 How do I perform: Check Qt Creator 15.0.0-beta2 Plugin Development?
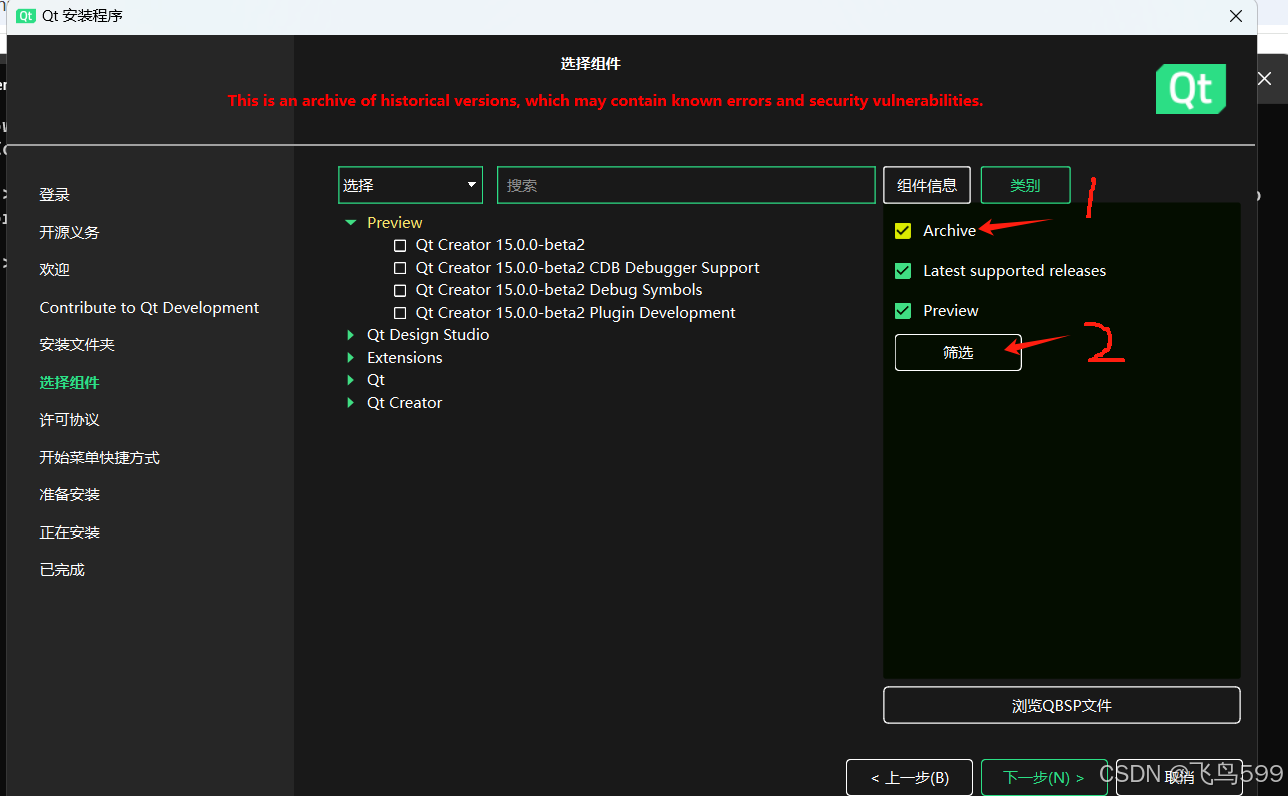click(400, 313)
